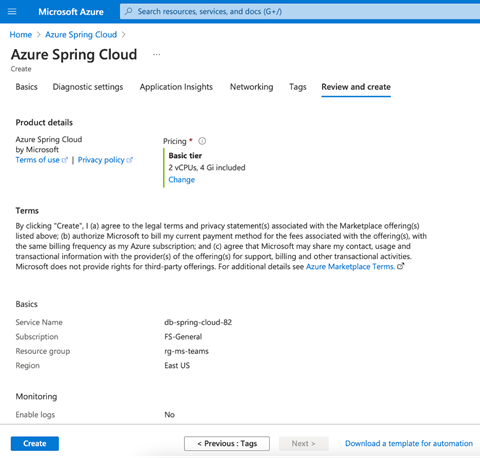This screenshot has height=458, width=480.
Task: Switch to the Diagnostic settings tab
Action: pyautogui.click(x=88, y=87)
